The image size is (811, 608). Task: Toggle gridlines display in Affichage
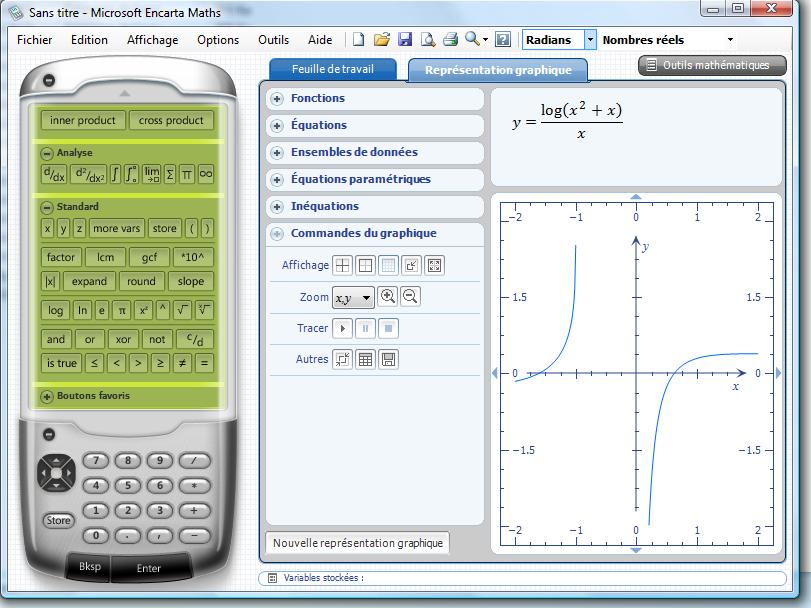pos(388,266)
